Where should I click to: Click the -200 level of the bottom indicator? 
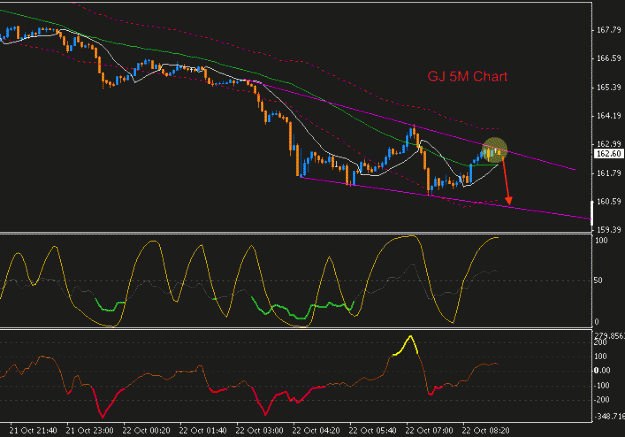point(602,400)
